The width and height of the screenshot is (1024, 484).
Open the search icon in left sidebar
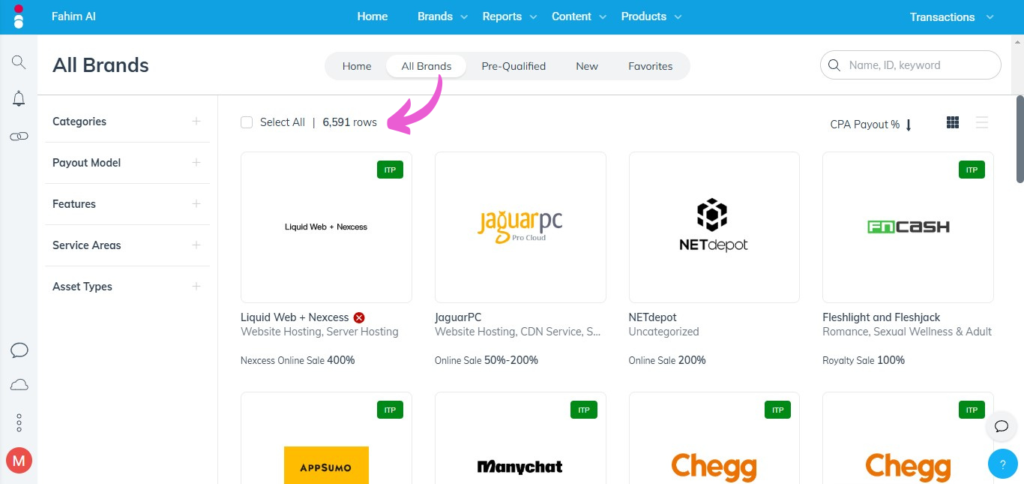pos(19,62)
